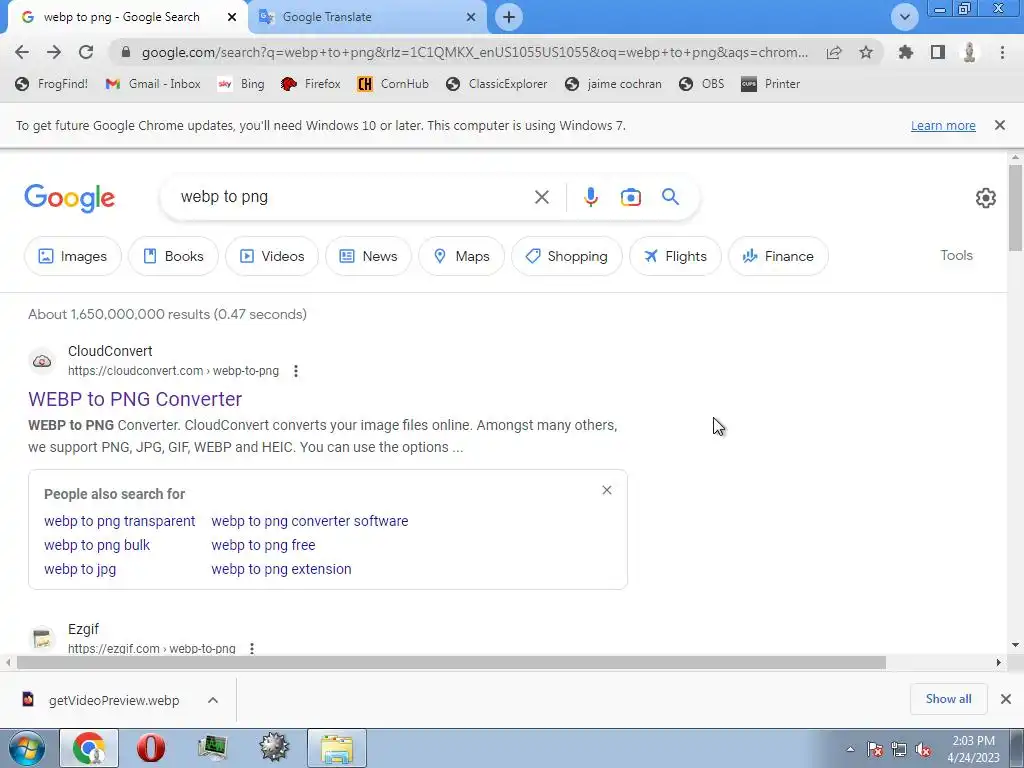Open the search Tools options

[956, 255]
